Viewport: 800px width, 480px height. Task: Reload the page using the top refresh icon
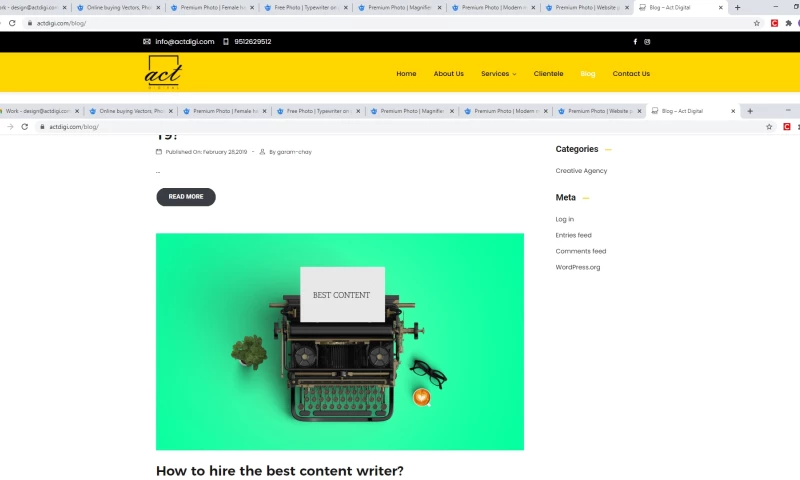(x=12, y=23)
